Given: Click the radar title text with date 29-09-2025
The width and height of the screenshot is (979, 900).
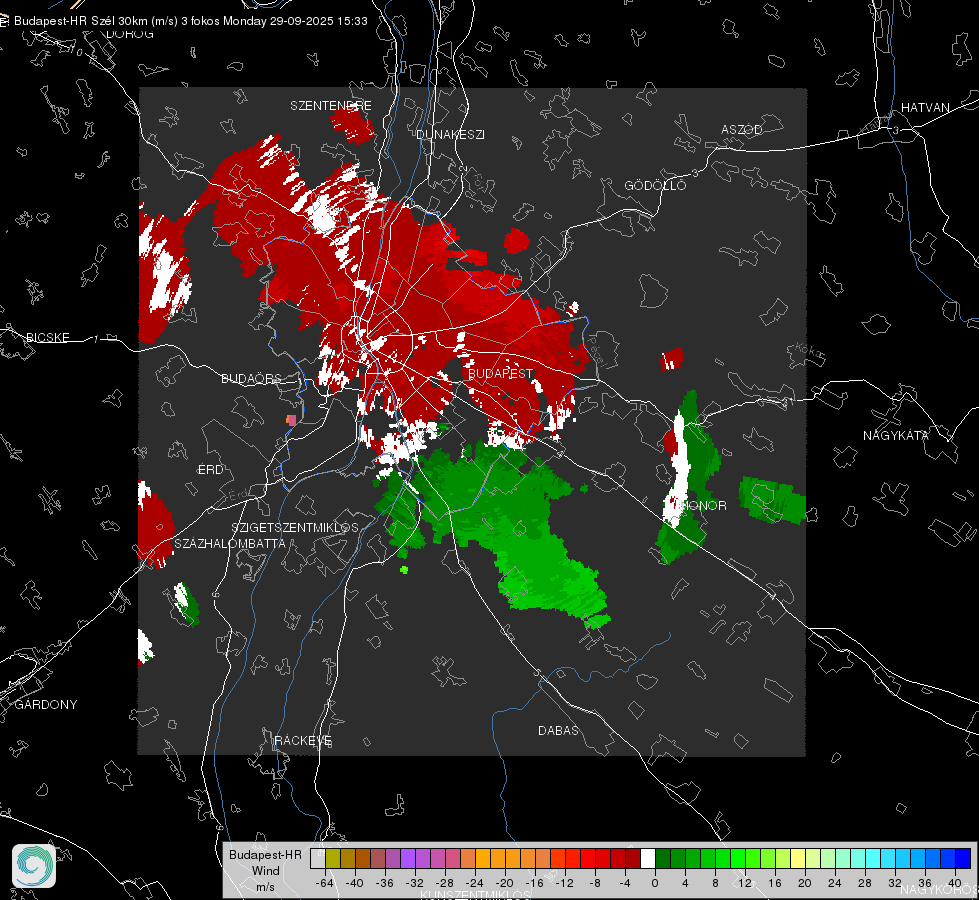Looking at the screenshot, I should tap(190, 21).
